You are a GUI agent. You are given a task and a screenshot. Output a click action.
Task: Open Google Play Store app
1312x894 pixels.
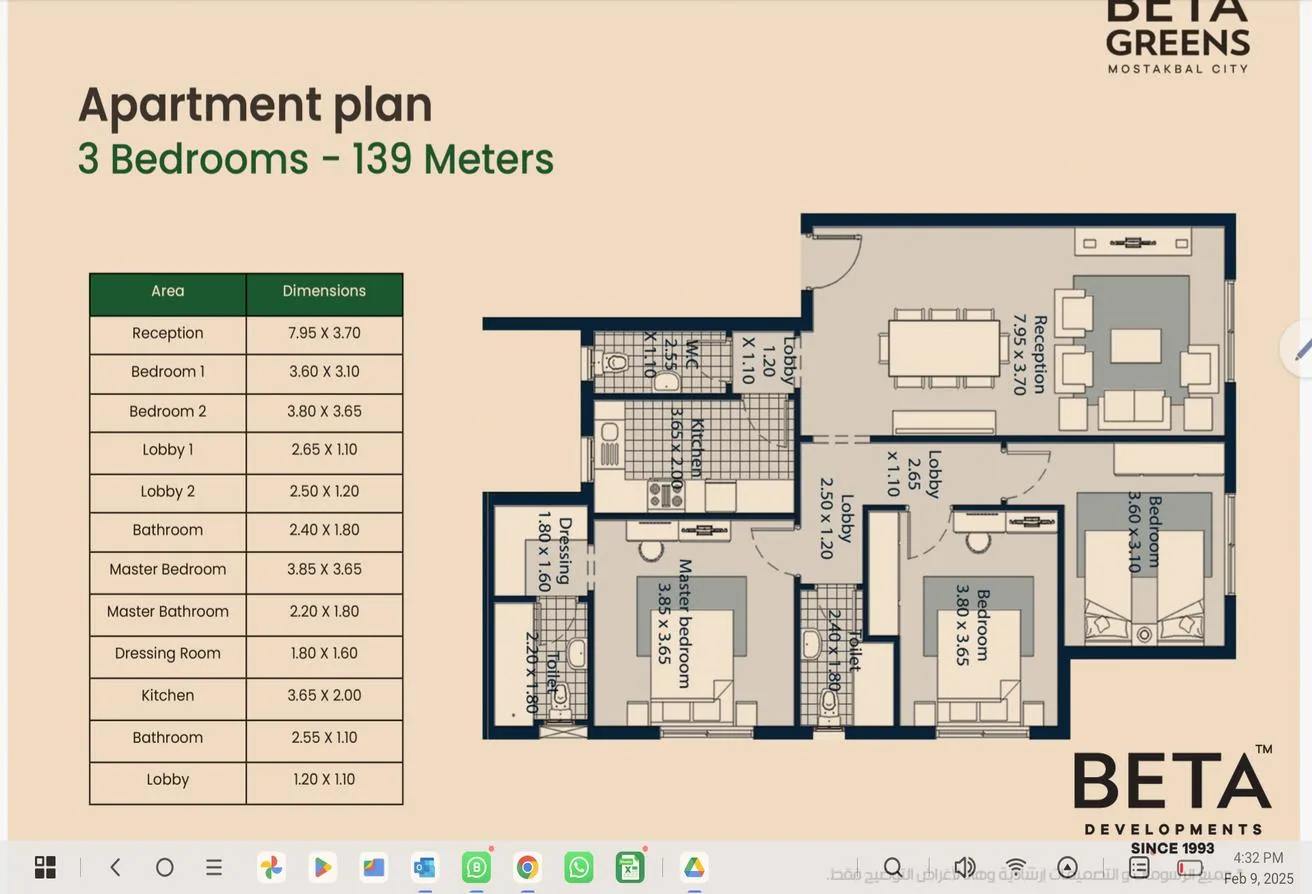(x=322, y=867)
